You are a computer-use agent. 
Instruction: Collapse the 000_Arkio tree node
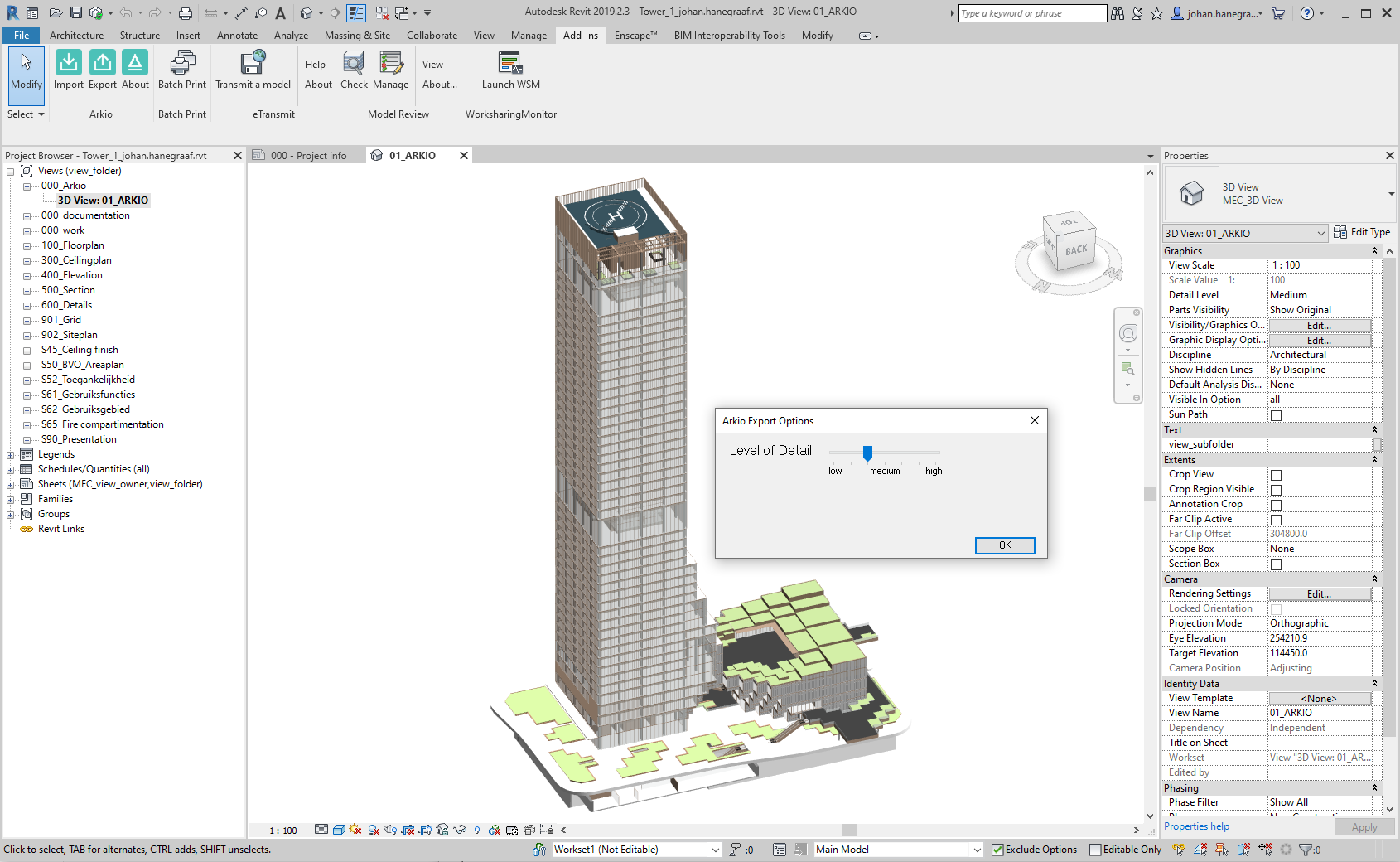(x=27, y=186)
